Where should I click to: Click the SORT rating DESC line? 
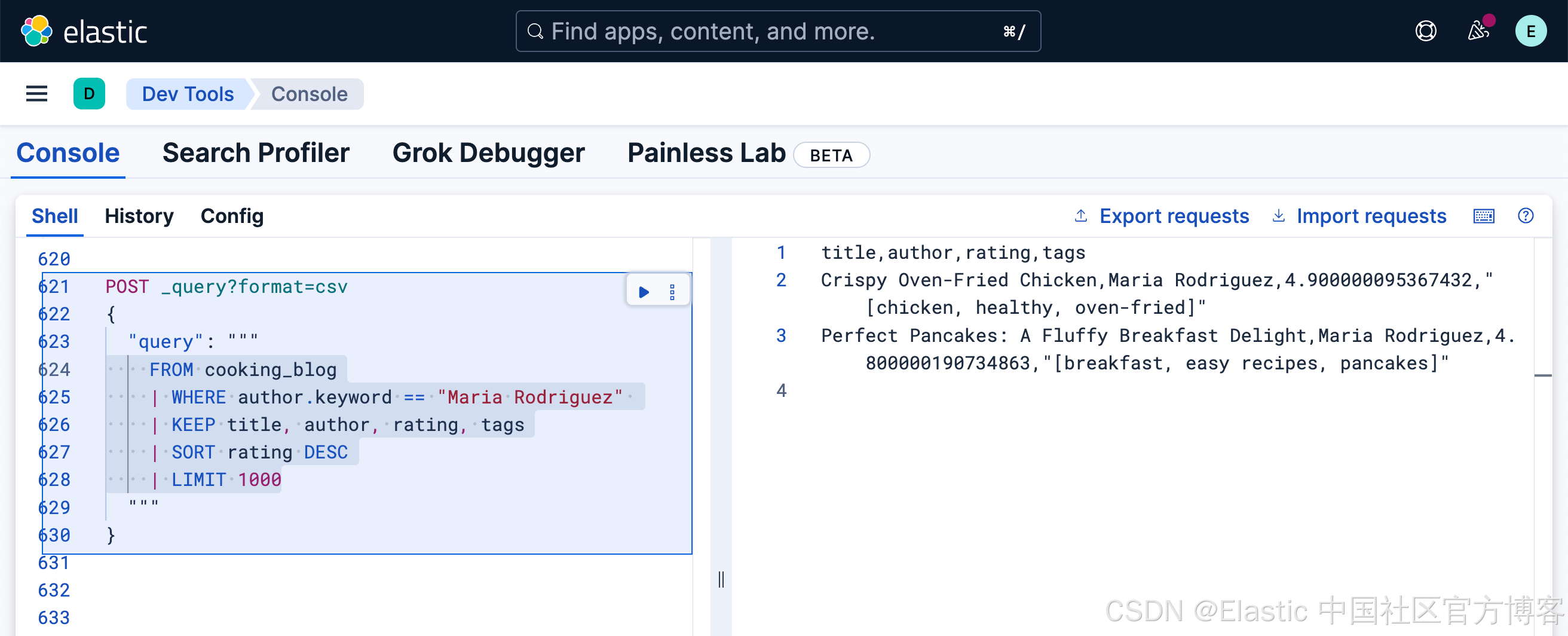tap(249, 451)
